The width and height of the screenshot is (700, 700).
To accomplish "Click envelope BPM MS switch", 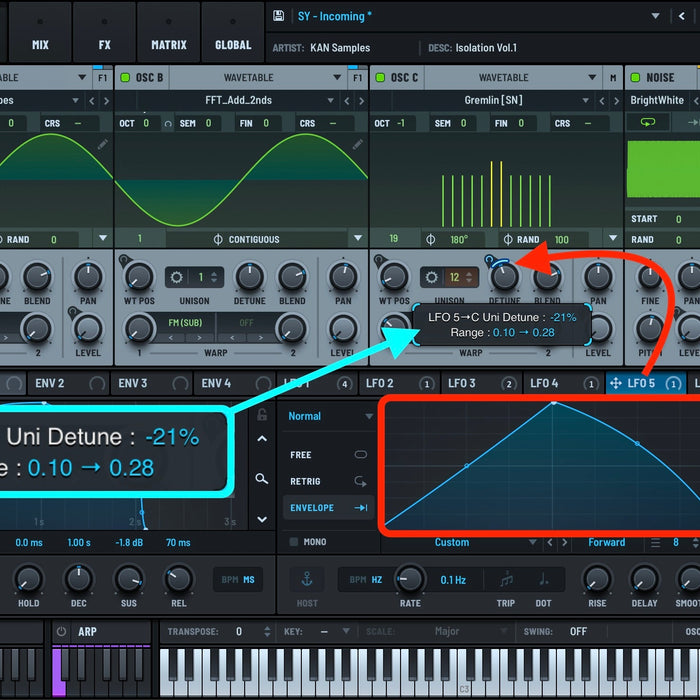I will tap(238, 579).
